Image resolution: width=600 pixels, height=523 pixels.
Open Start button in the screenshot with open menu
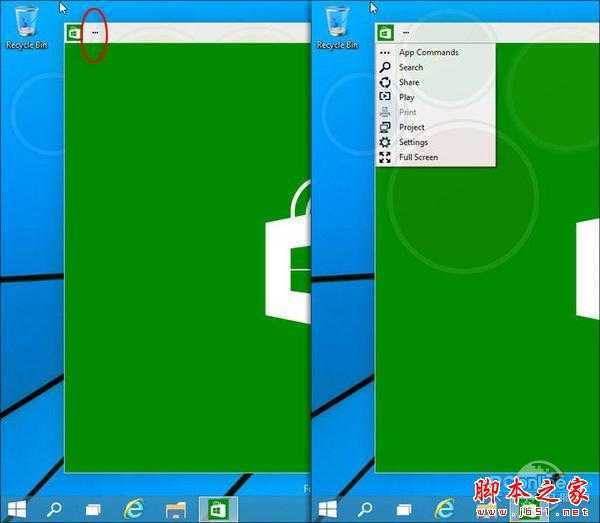coord(328,509)
